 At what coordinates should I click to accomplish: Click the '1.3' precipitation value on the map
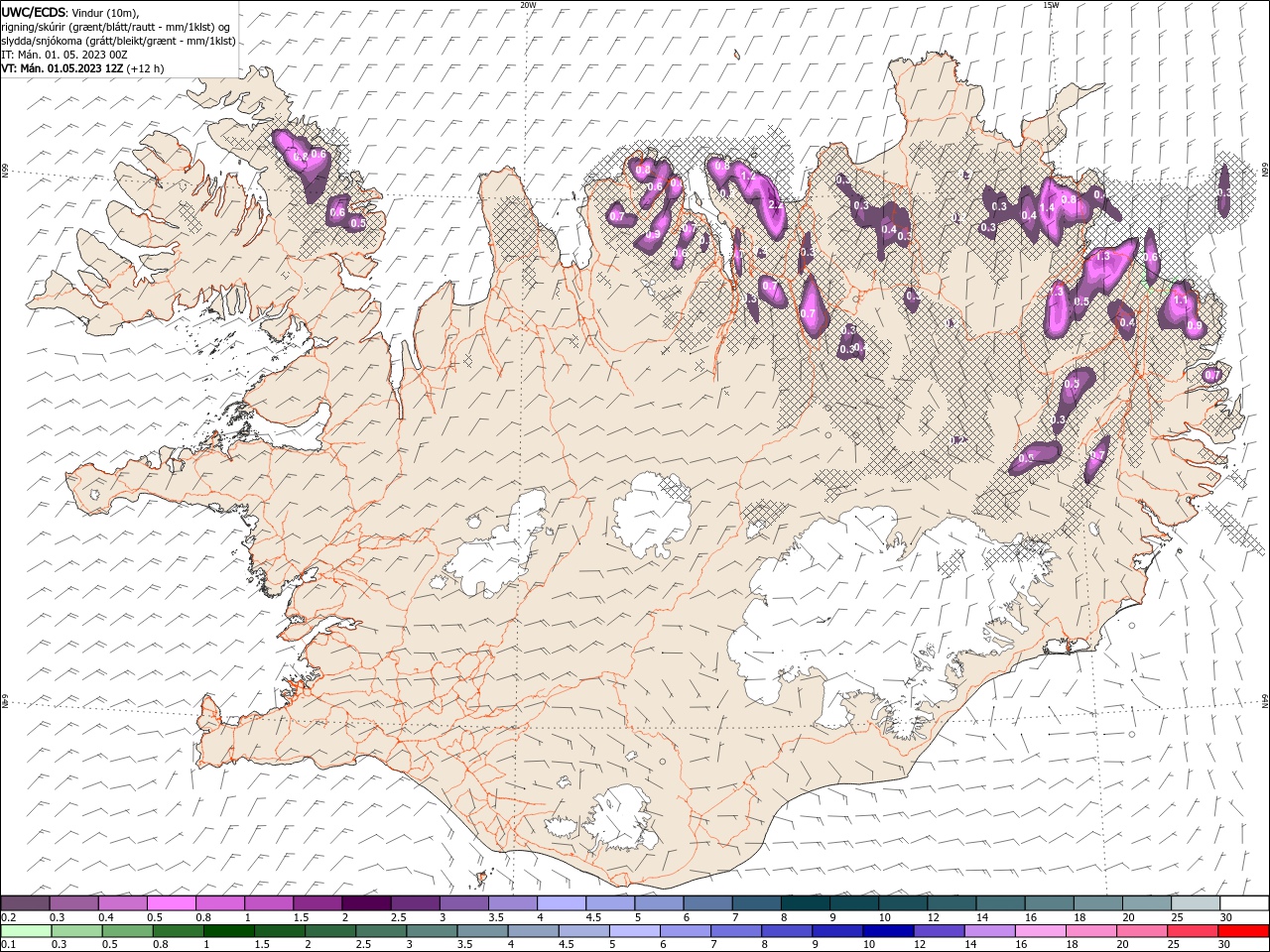(x=1101, y=256)
